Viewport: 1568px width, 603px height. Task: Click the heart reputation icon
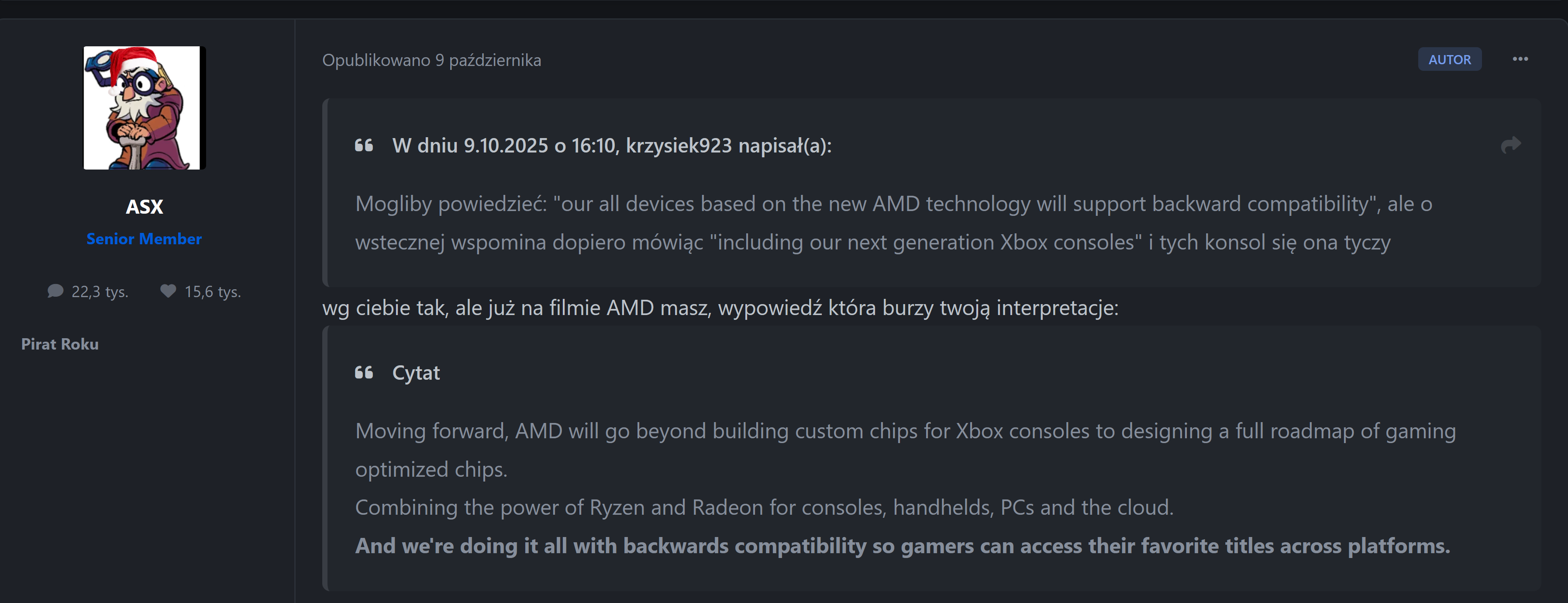(x=168, y=291)
